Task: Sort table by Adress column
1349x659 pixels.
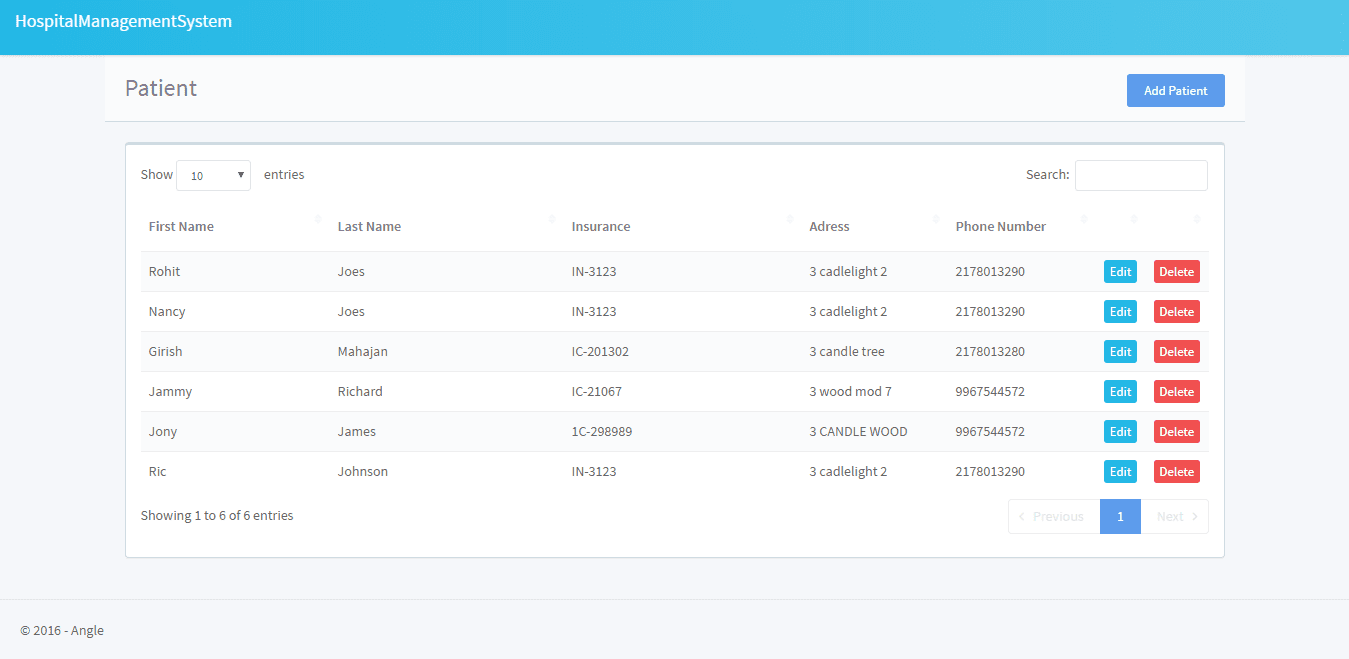Action: tap(829, 226)
